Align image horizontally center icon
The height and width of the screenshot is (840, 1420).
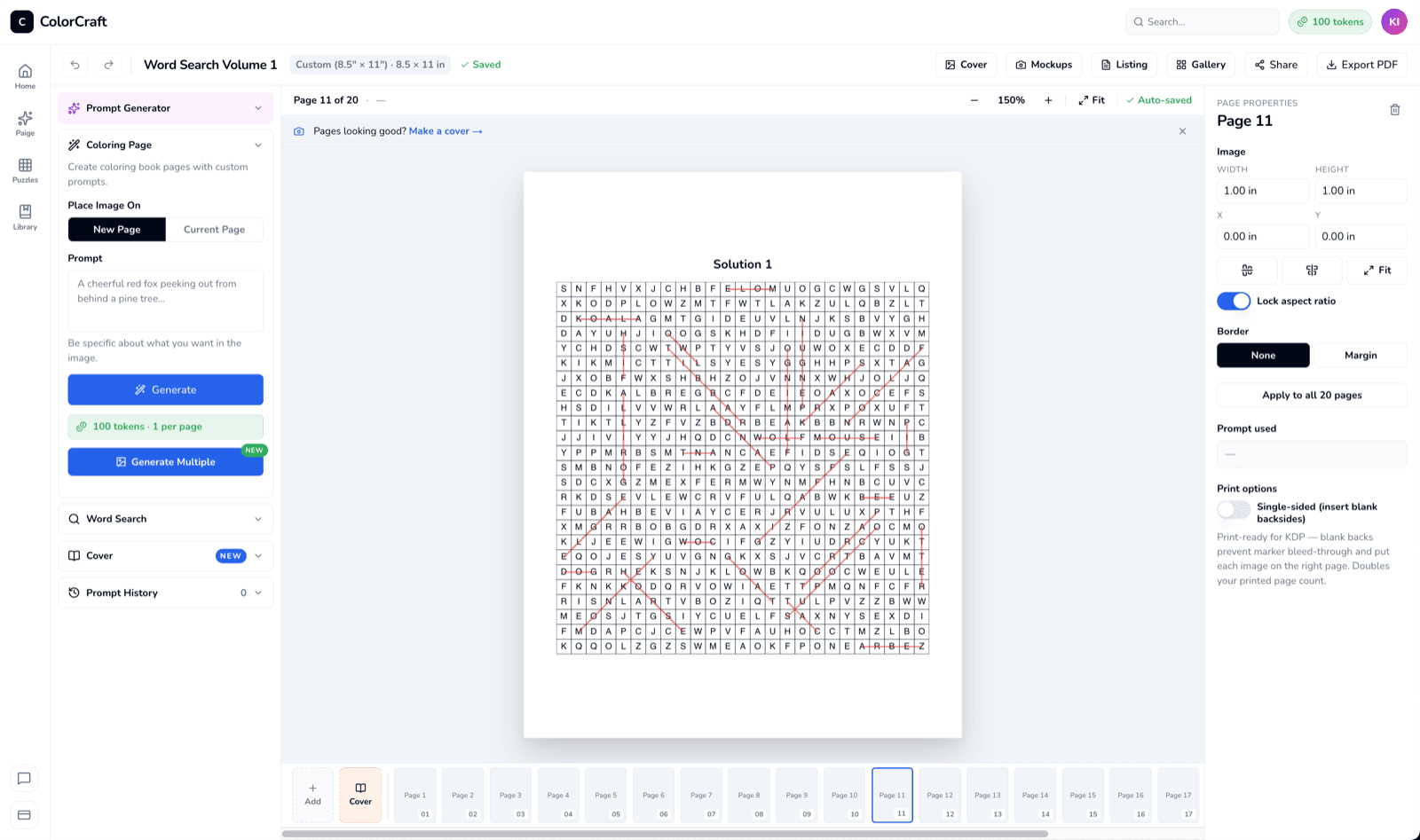click(1247, 270)
